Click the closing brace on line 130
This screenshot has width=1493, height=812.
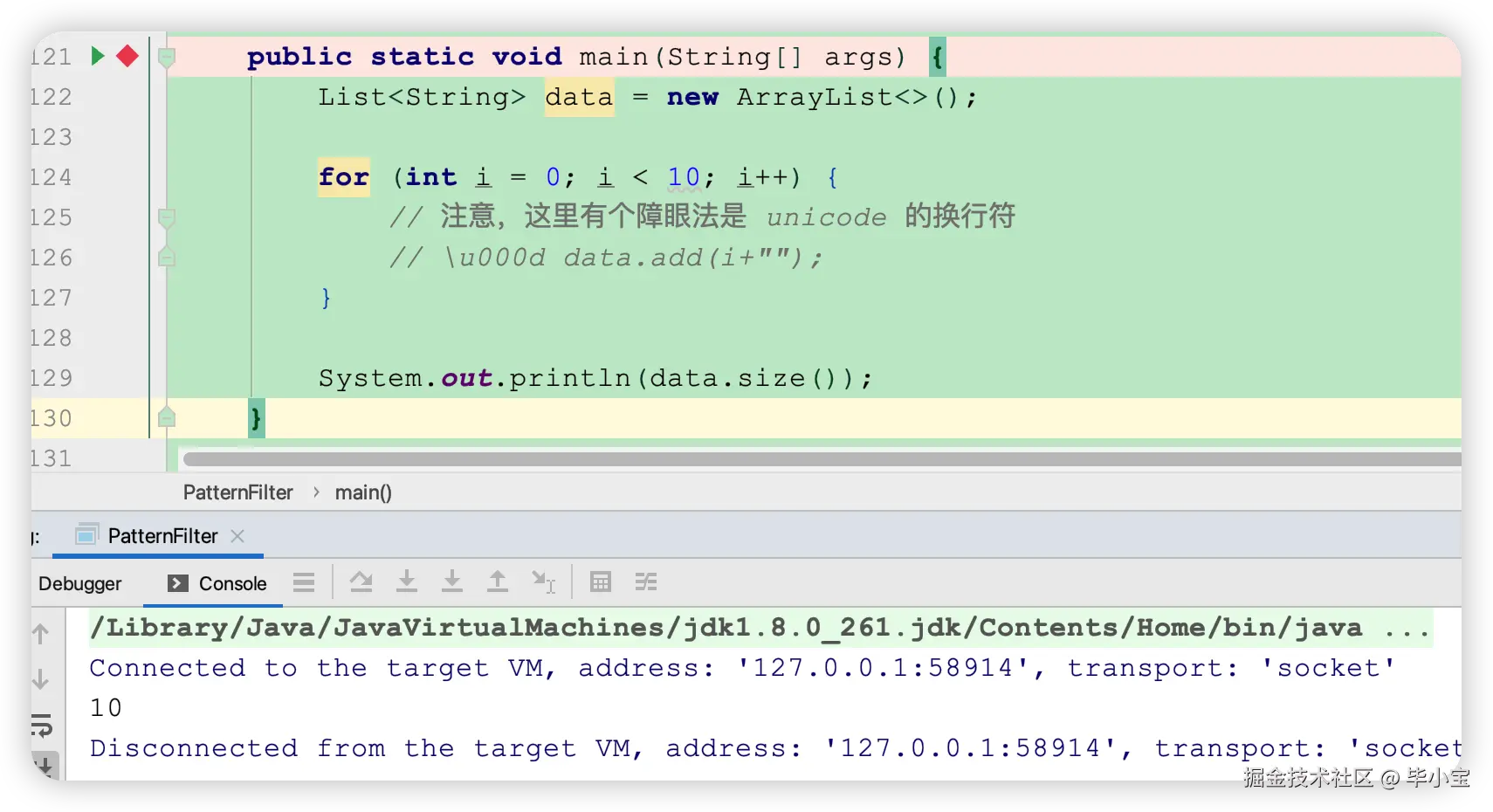coord(256,418)
